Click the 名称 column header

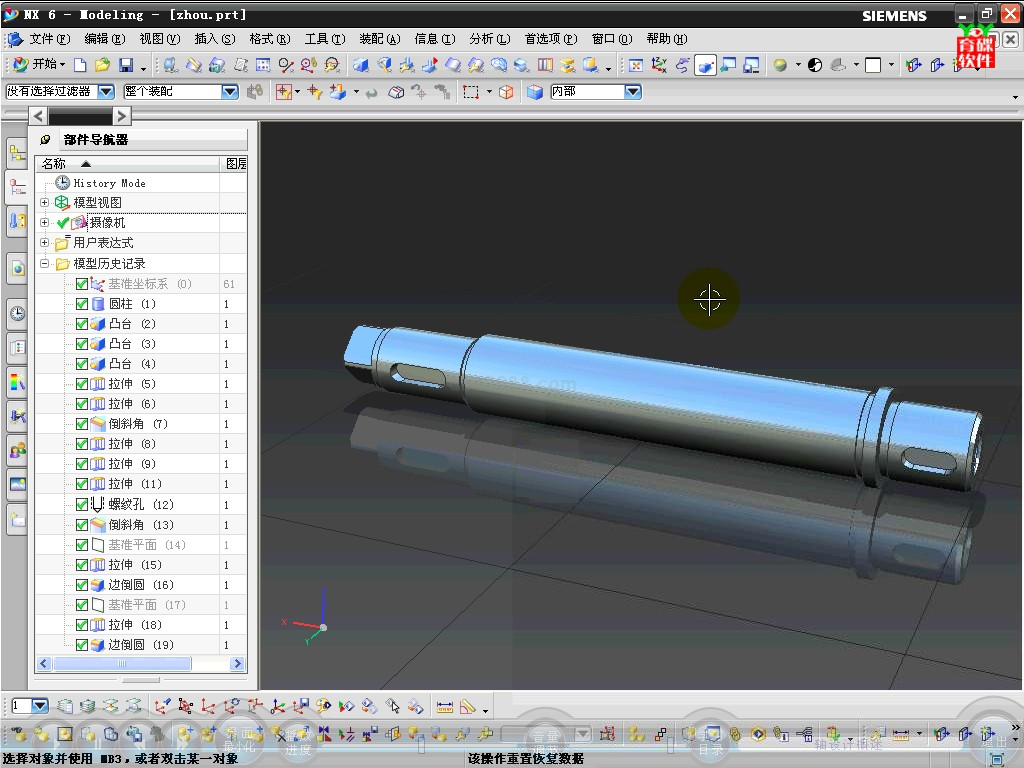(54, 164)
